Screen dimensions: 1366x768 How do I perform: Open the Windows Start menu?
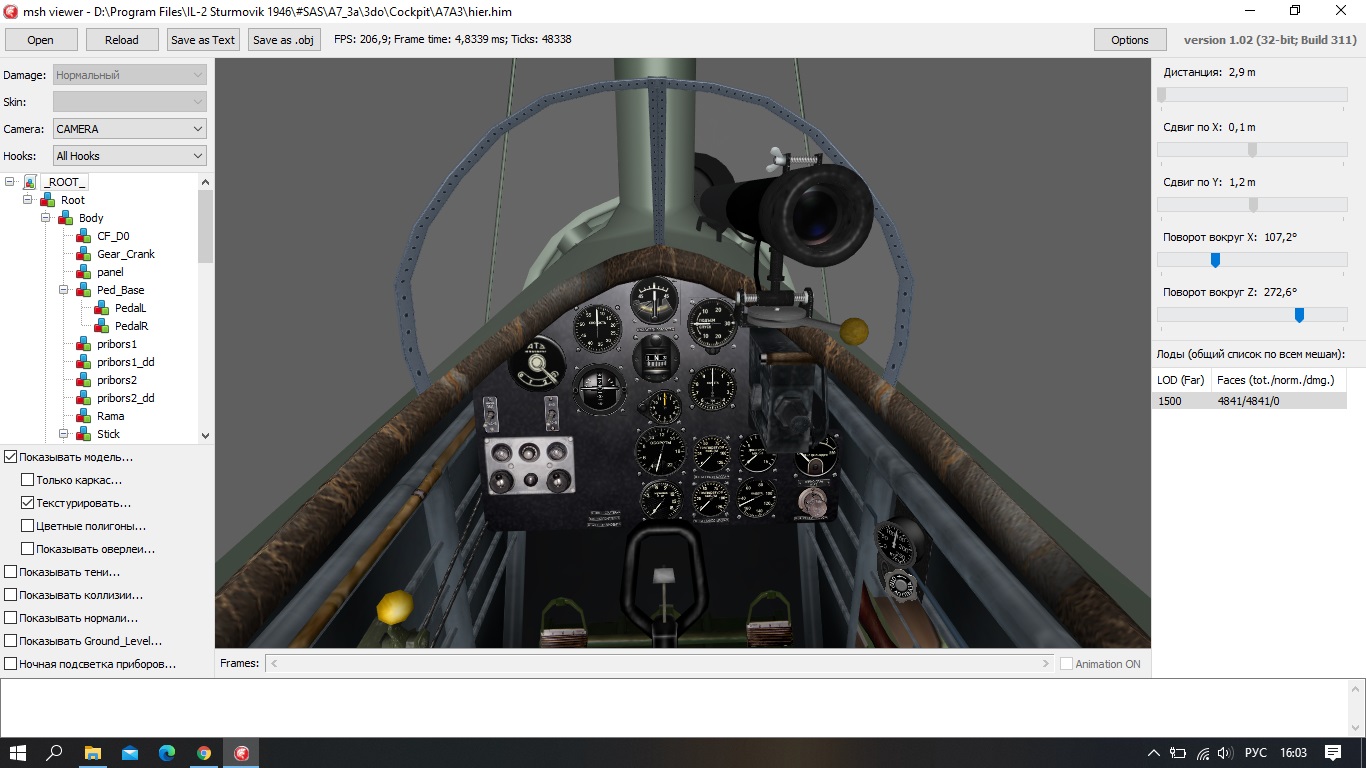tap(18, 753)
